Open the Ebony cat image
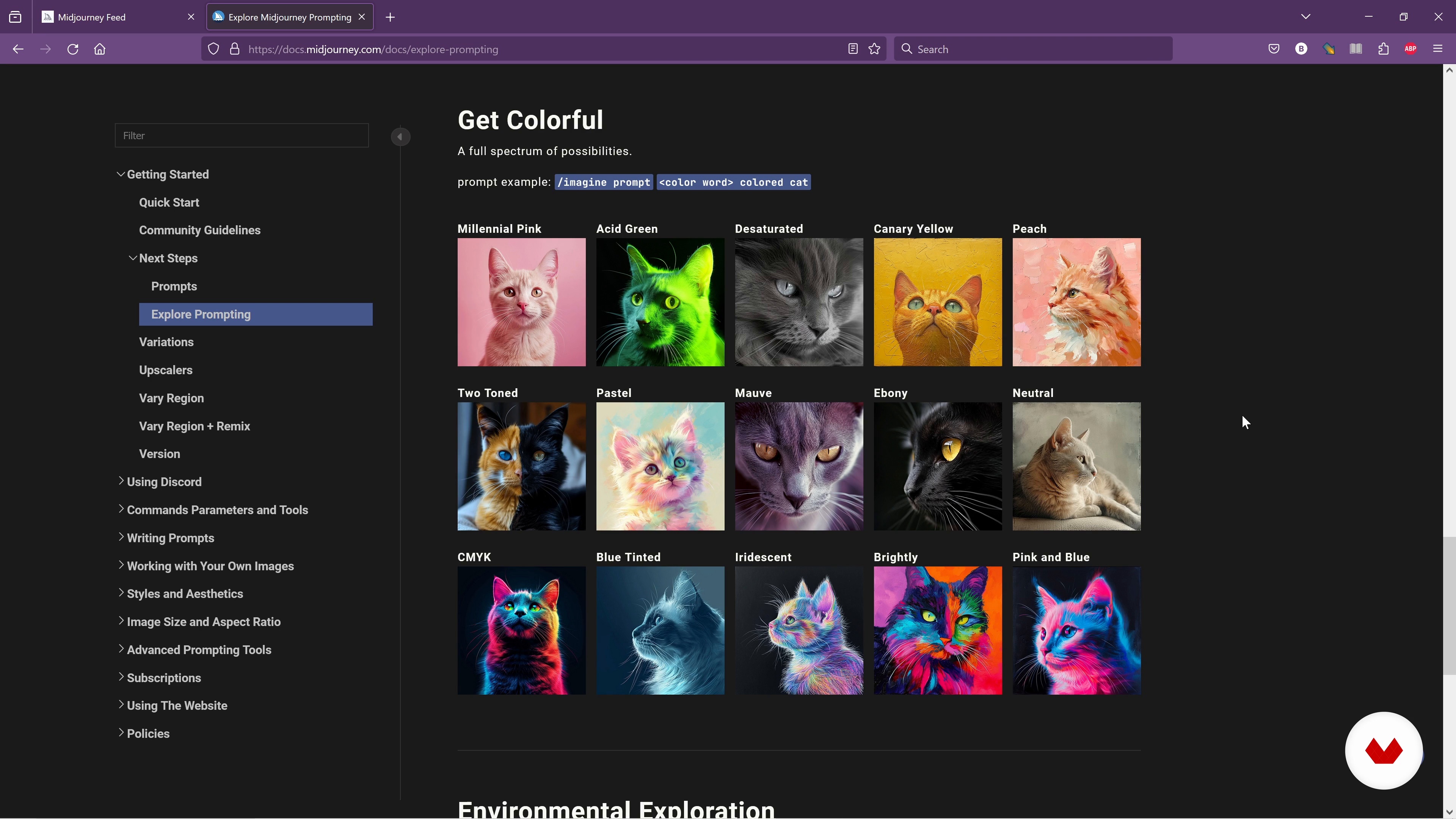Image resolution: width=1456 pixels, height=819 pixels. [938, 466]
